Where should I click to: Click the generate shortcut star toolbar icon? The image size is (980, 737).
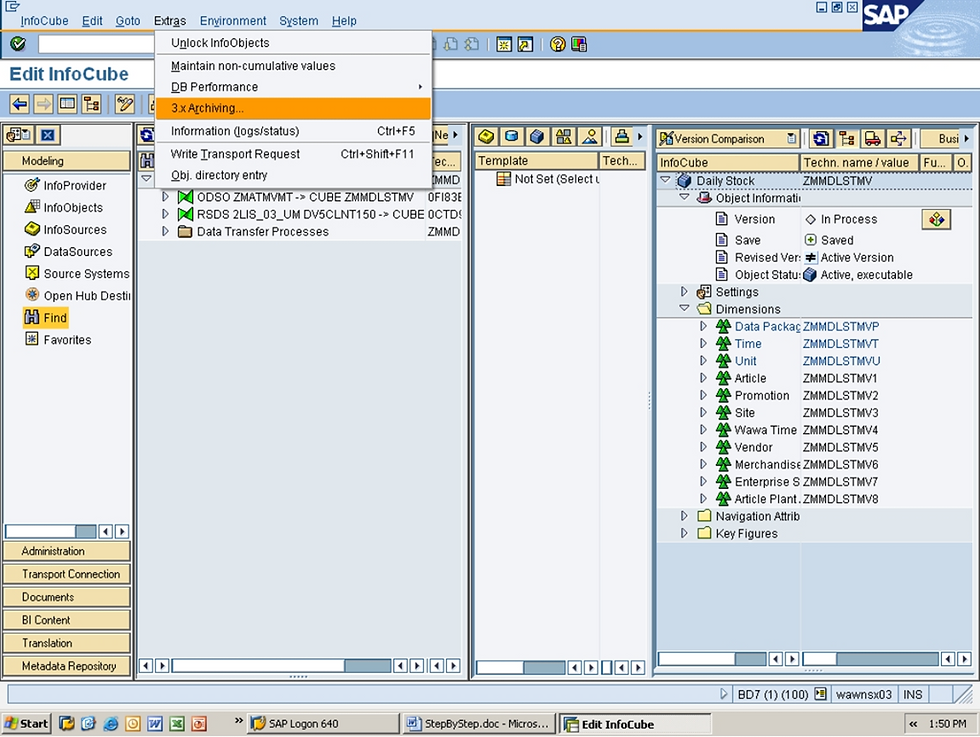click(x=526, y=44)
